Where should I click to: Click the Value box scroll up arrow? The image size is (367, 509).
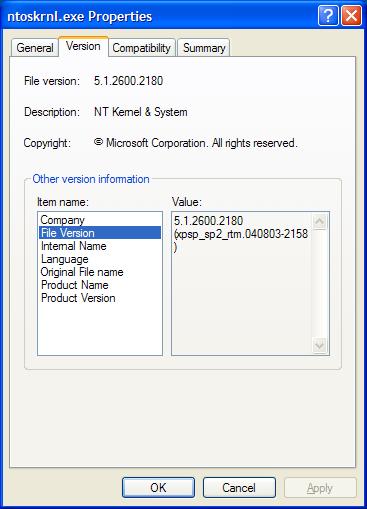(x=320, y=221)
